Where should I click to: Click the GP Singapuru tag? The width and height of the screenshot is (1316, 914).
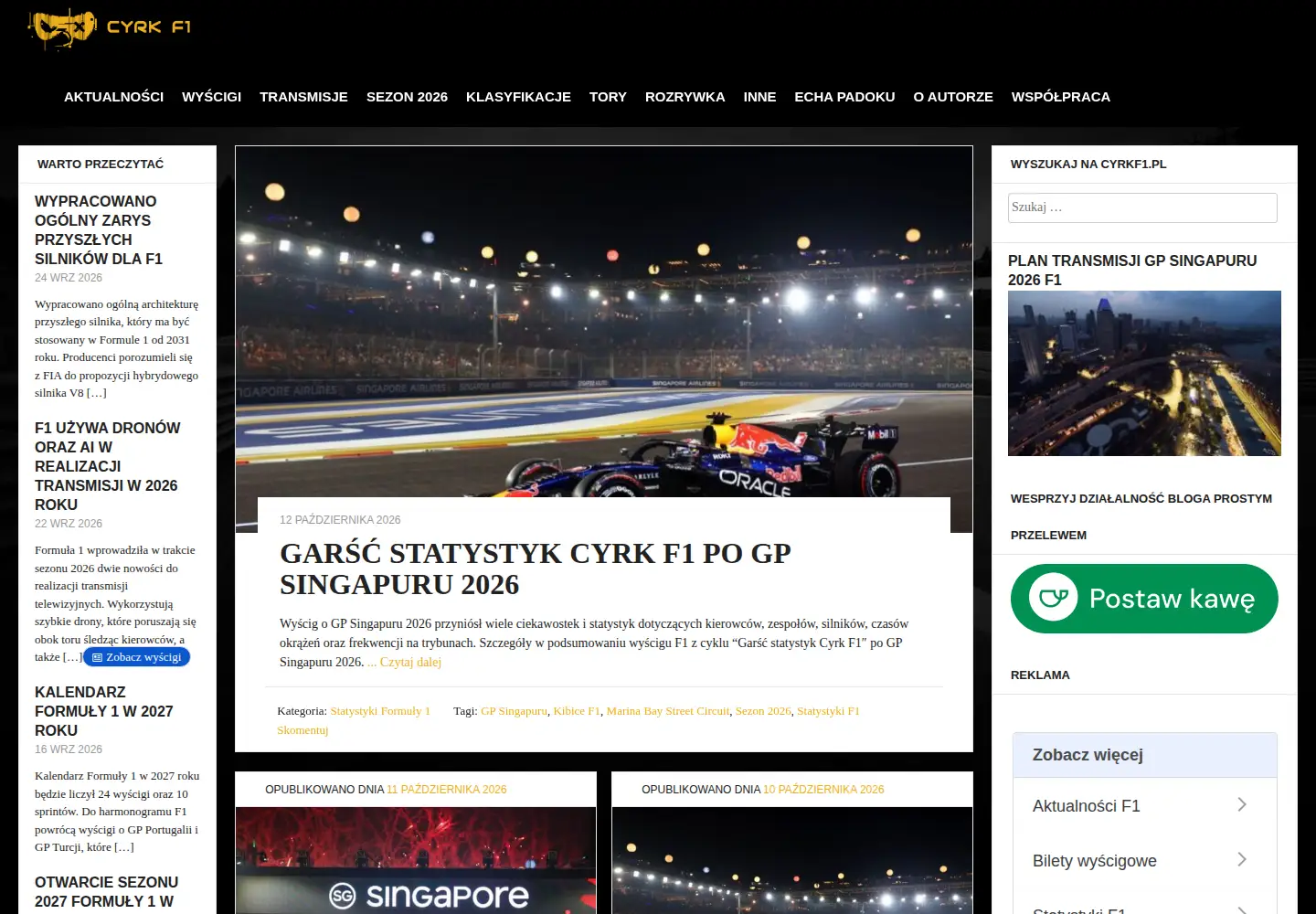tap(514, 711)
